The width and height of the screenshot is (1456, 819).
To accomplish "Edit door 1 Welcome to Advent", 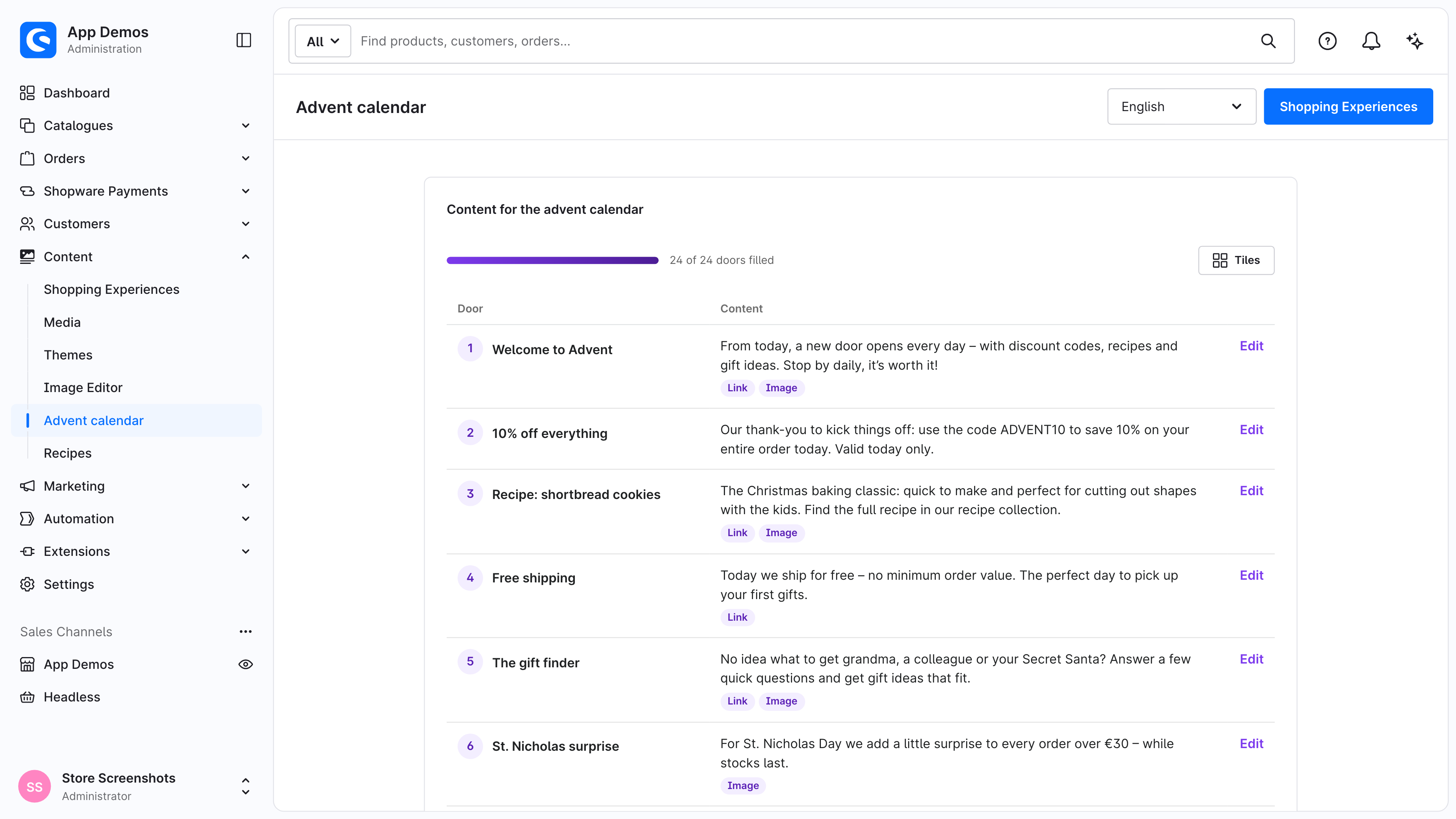I will 1251,346.
